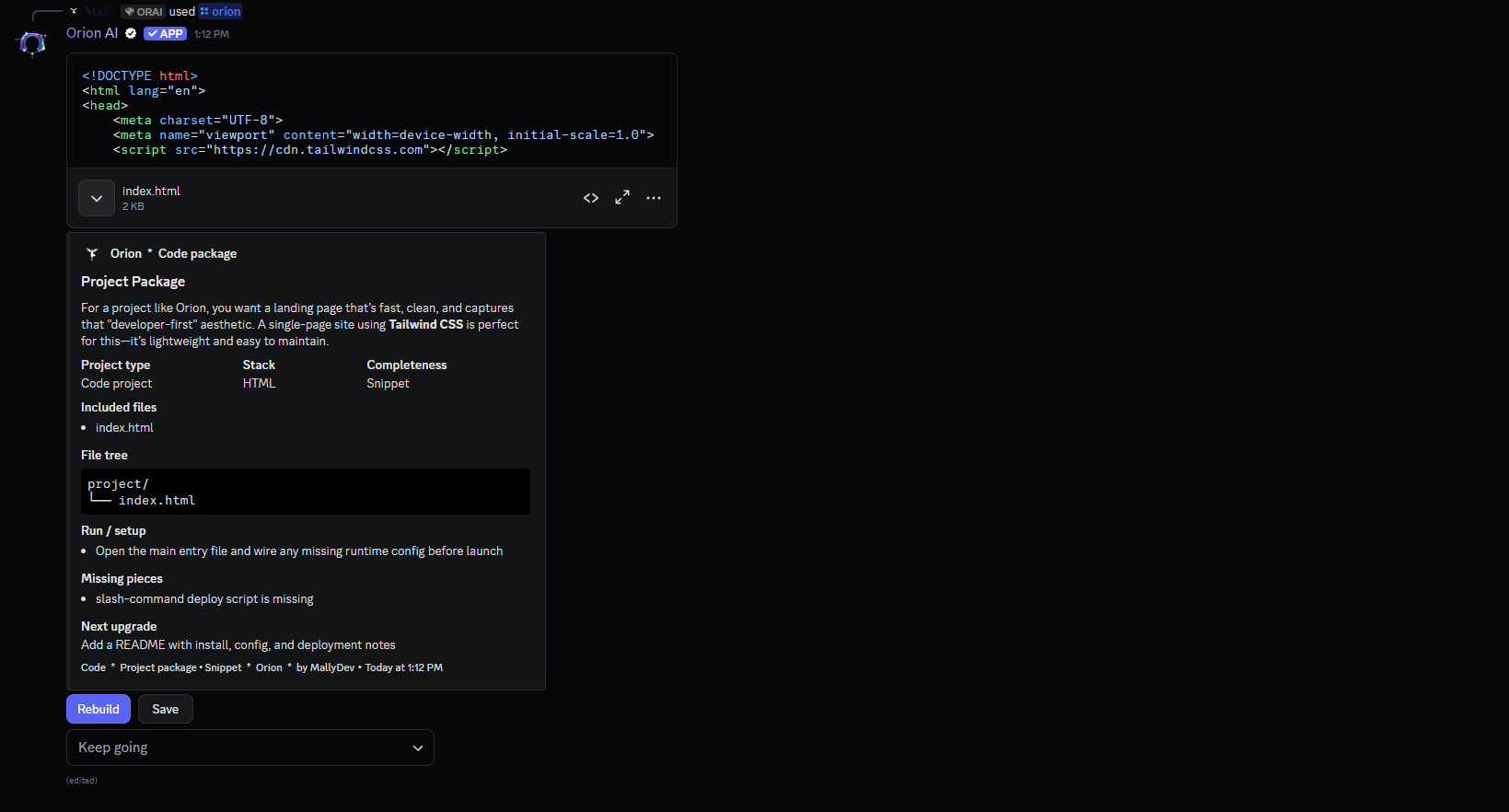Click the 'Project Package' embed title
This screenshot has width=1509, height=812.
[133, 281]
